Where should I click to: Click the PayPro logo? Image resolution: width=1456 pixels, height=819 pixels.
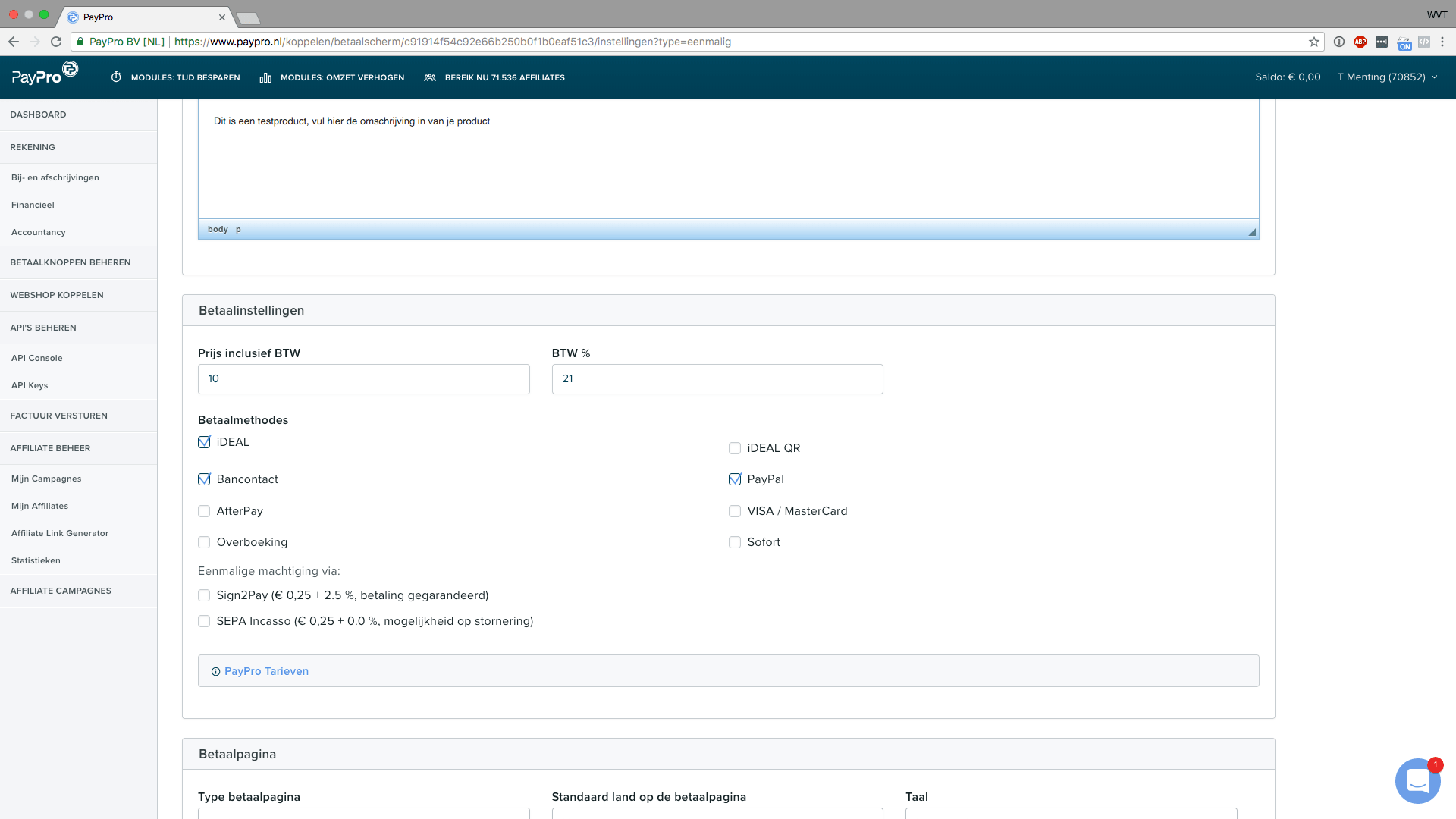tap(45, 74)
